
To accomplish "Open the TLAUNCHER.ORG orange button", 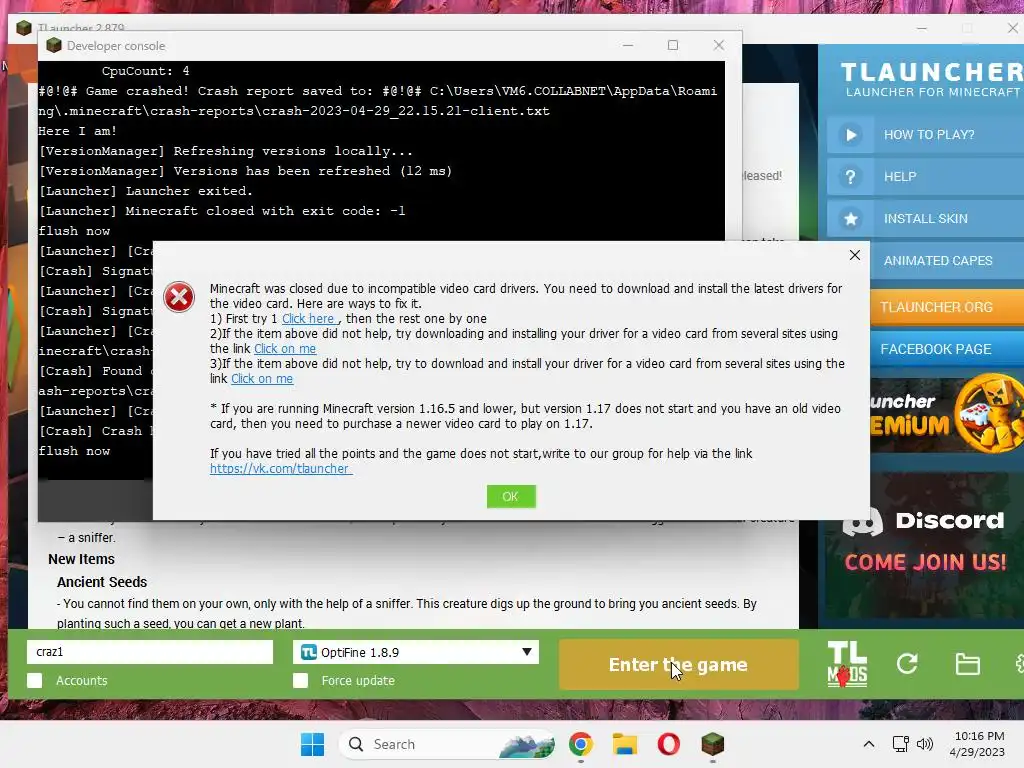I will coord(947,307).
